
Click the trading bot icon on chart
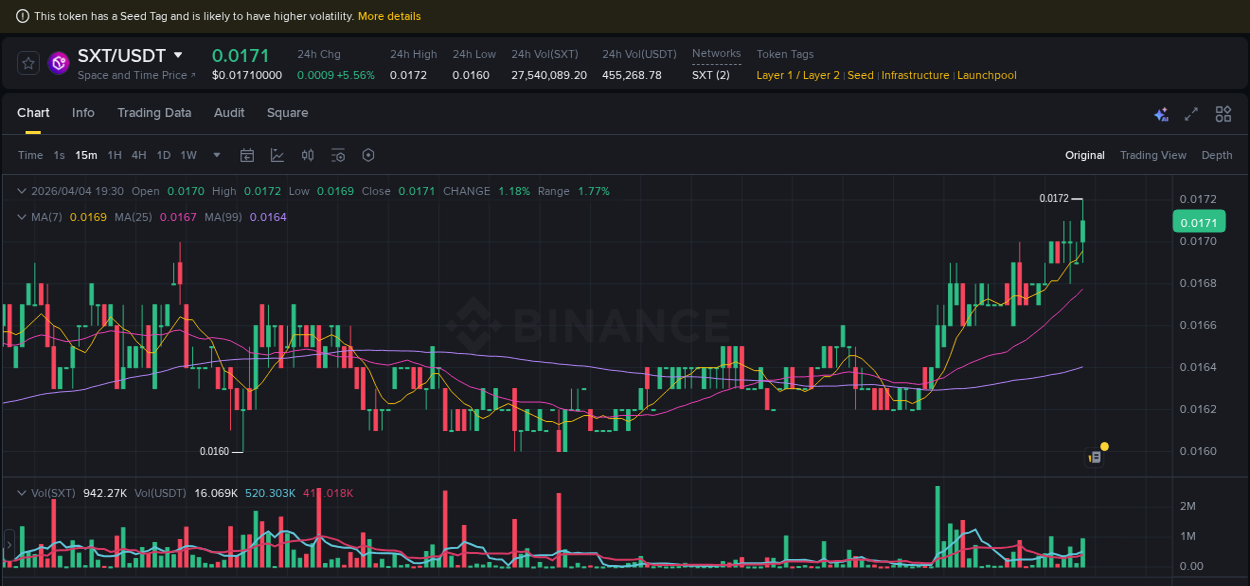1095,455
